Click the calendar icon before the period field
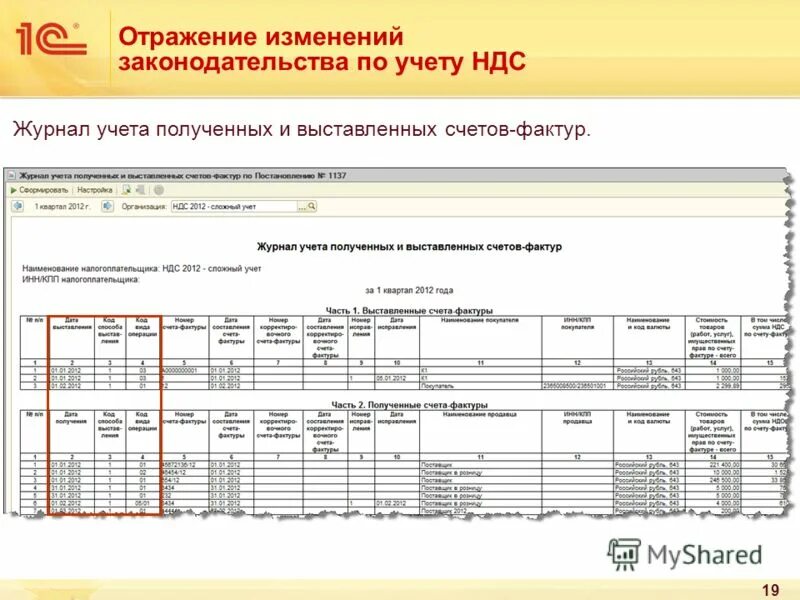 [17, 207]
